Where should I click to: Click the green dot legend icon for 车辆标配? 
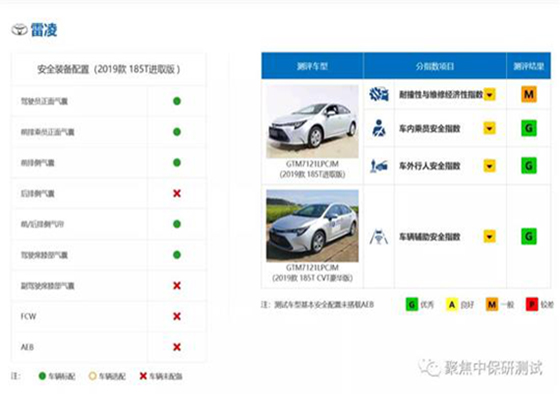[42, 376]
